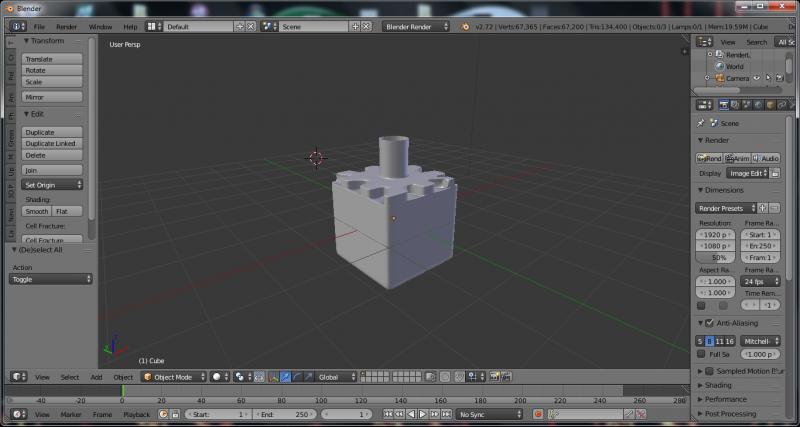The image size is (800, 427).
Task: Expand the Performance panel
Action: click(725, 399)
